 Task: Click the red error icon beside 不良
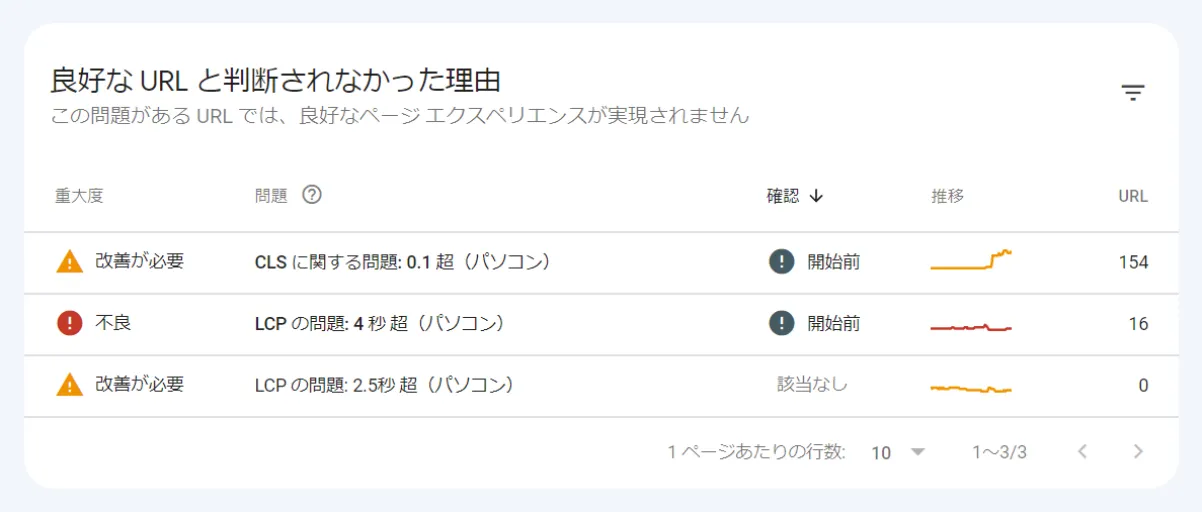tap(69, 323)
